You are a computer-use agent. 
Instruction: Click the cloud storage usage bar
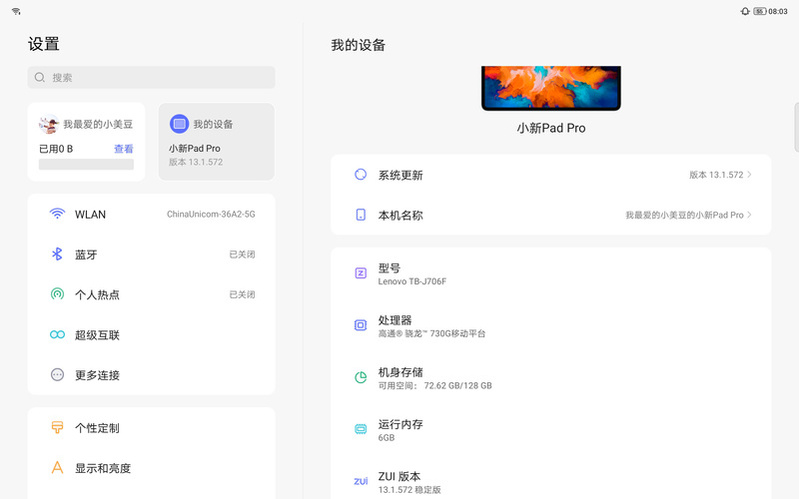click(86, 165)
